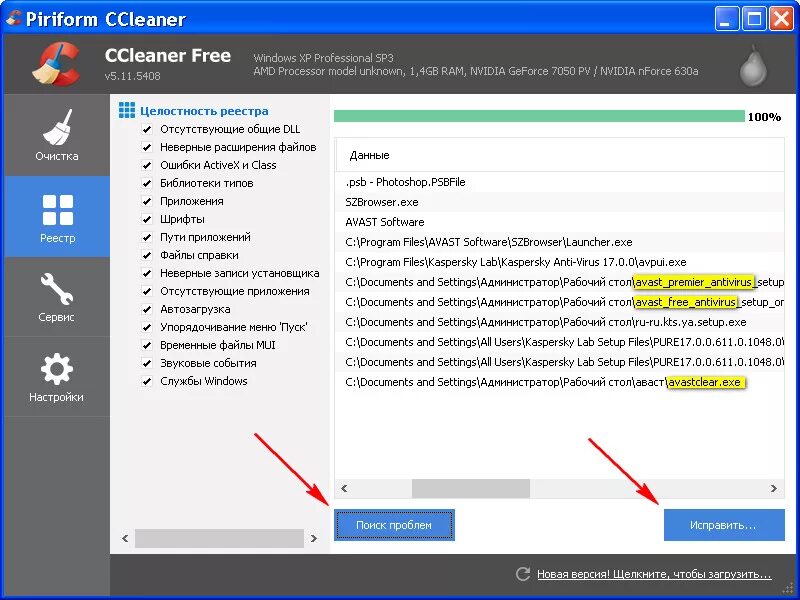This screenshot has width=800, height=600.
Task: Toggle Звуковые события checkbox
Action: (147, 363)
